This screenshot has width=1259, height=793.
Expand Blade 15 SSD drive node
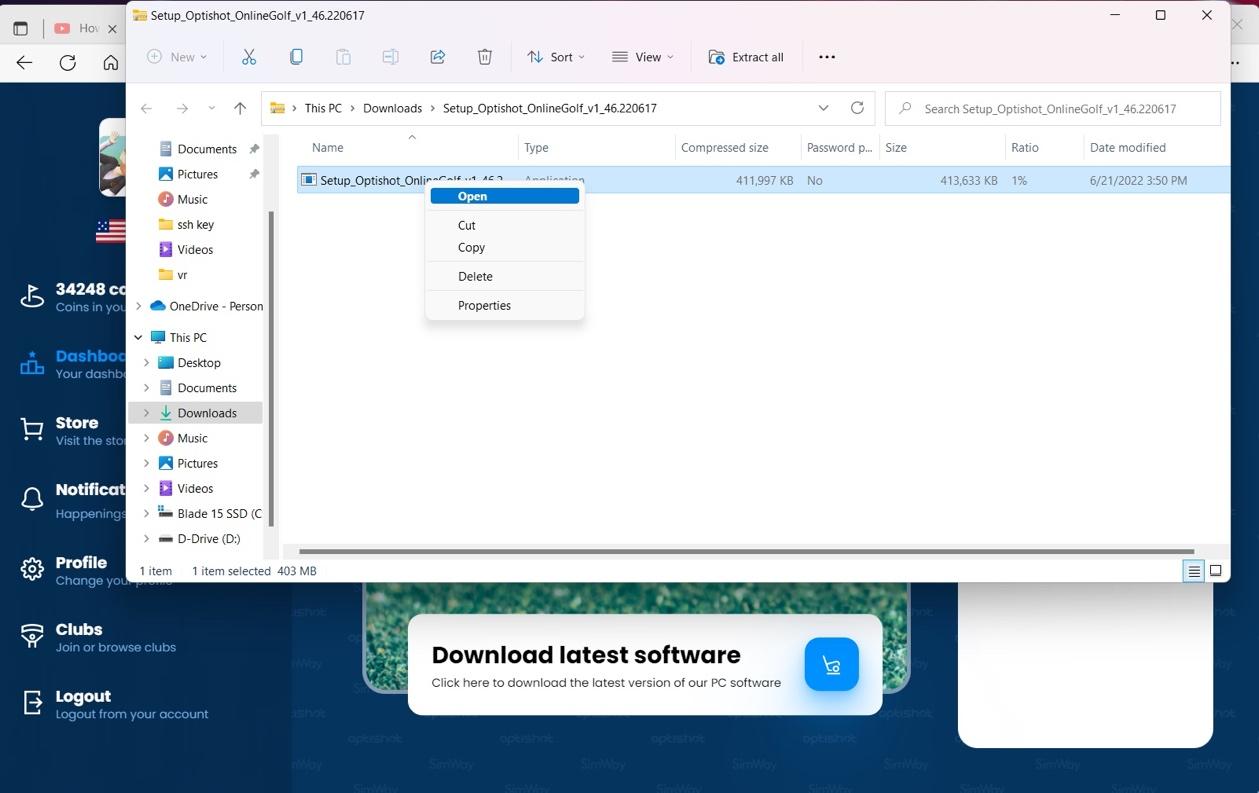point(147,513)
